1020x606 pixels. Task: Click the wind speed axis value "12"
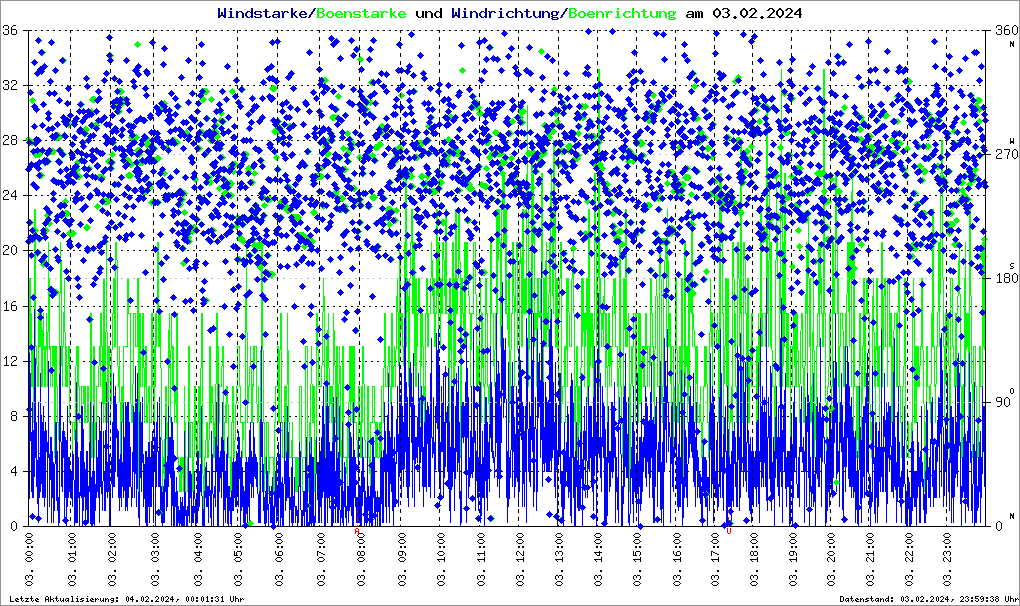pyautogui.click(x=10, y=362)
